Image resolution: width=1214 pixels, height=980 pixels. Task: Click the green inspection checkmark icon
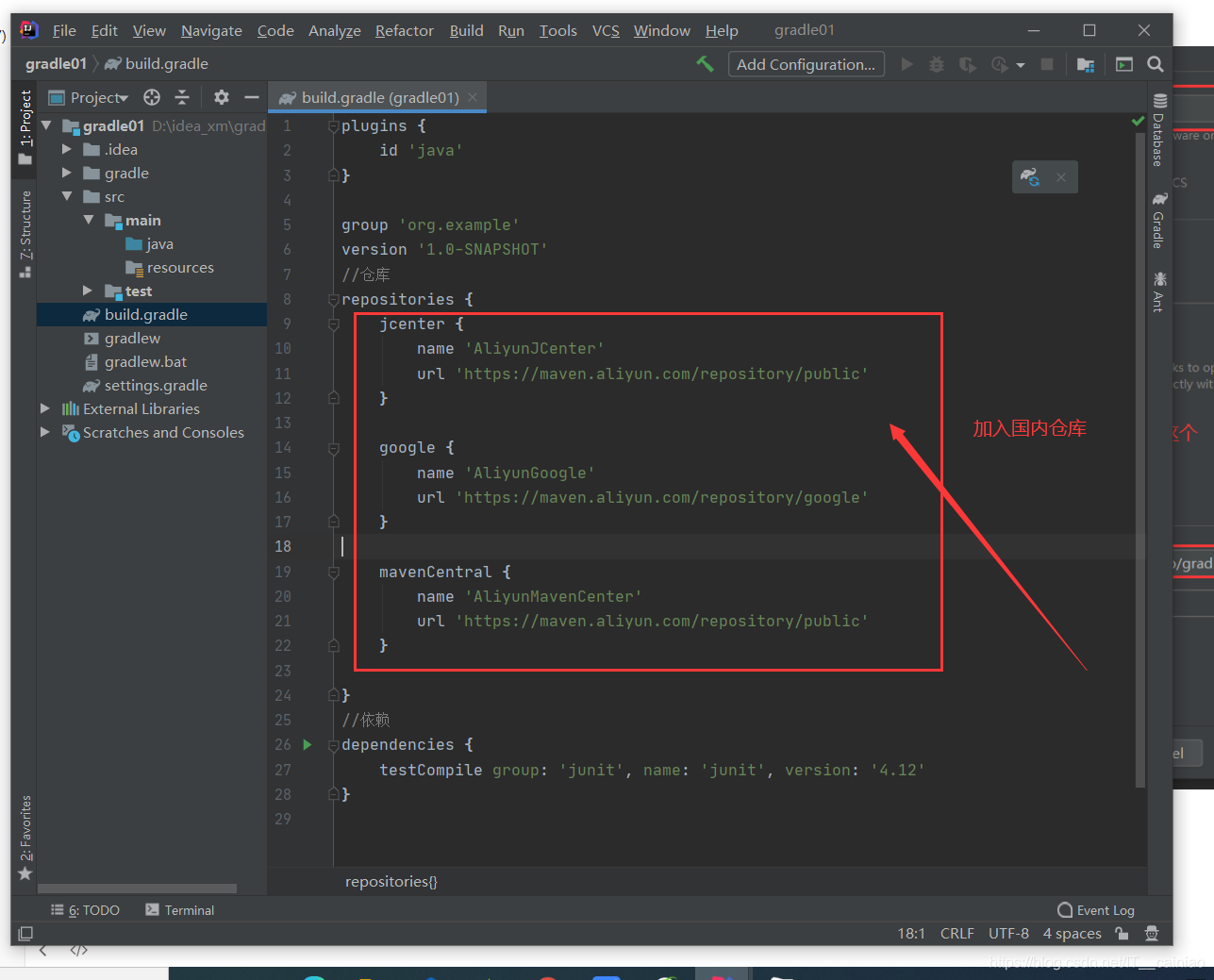[x=1138, y=122]
